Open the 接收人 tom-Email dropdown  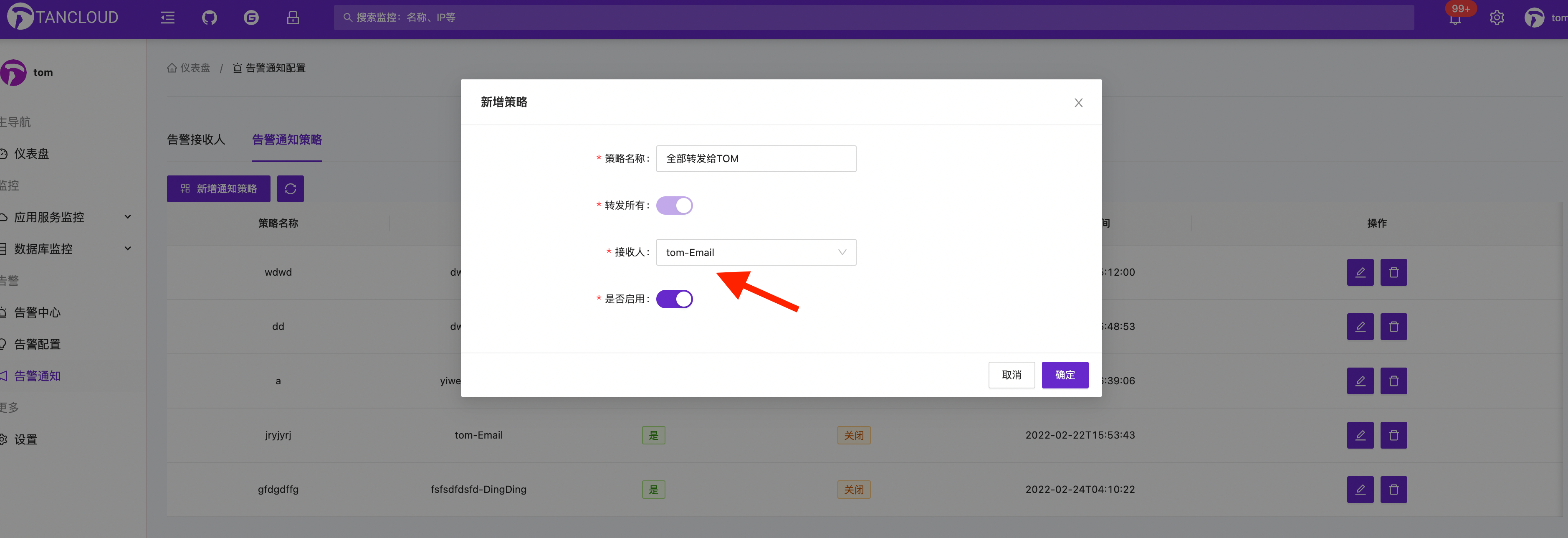[x=755, y=252]
